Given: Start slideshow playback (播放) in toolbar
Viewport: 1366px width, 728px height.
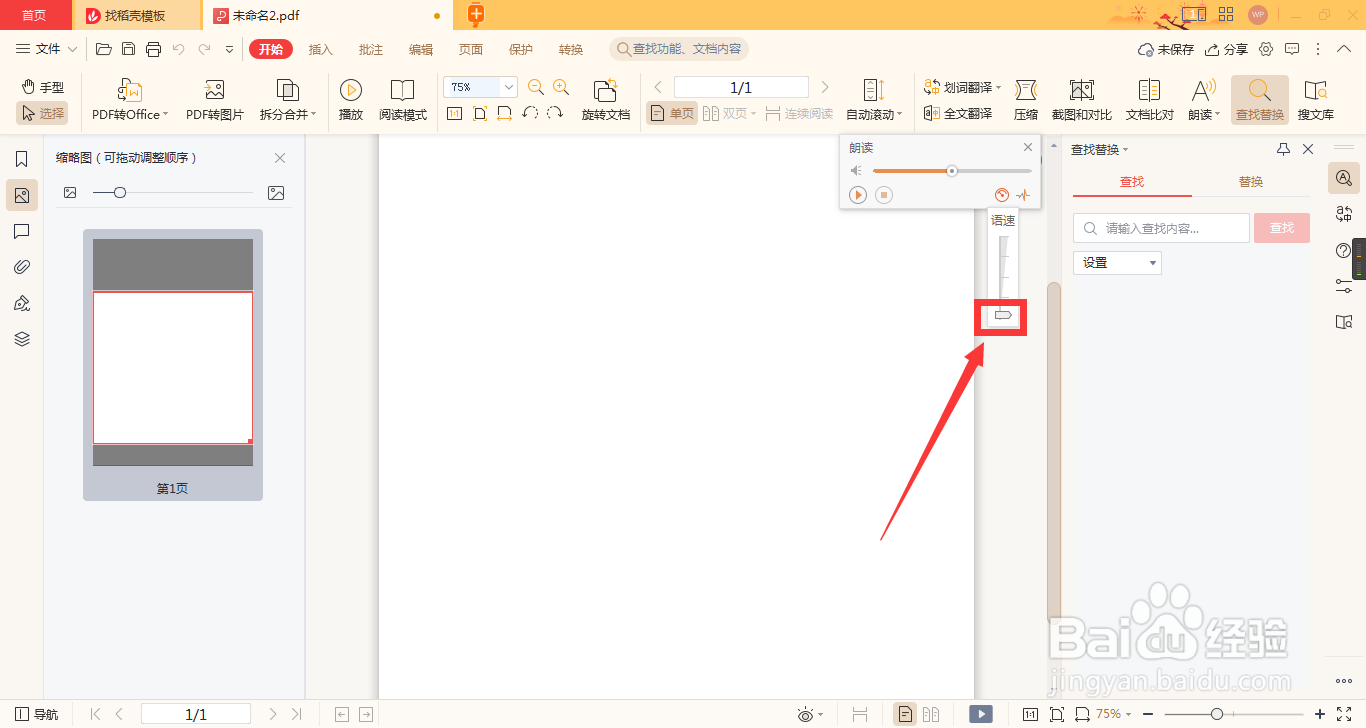Looking at the screenshot, I should tap(351, 100).
